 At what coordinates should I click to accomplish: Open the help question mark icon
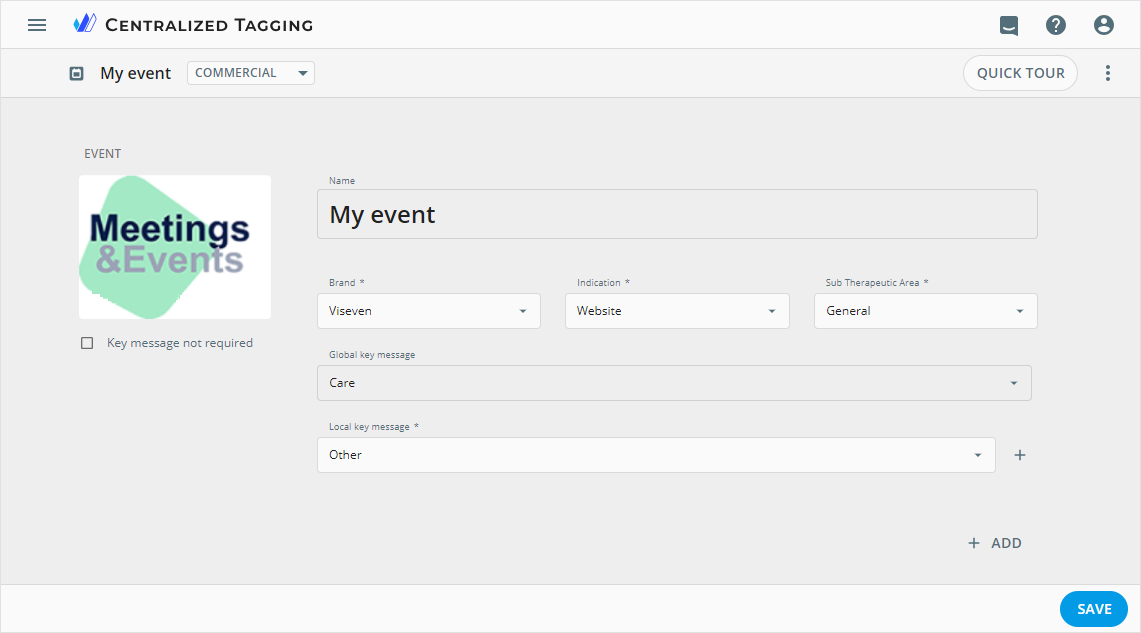coord(1056,25)
